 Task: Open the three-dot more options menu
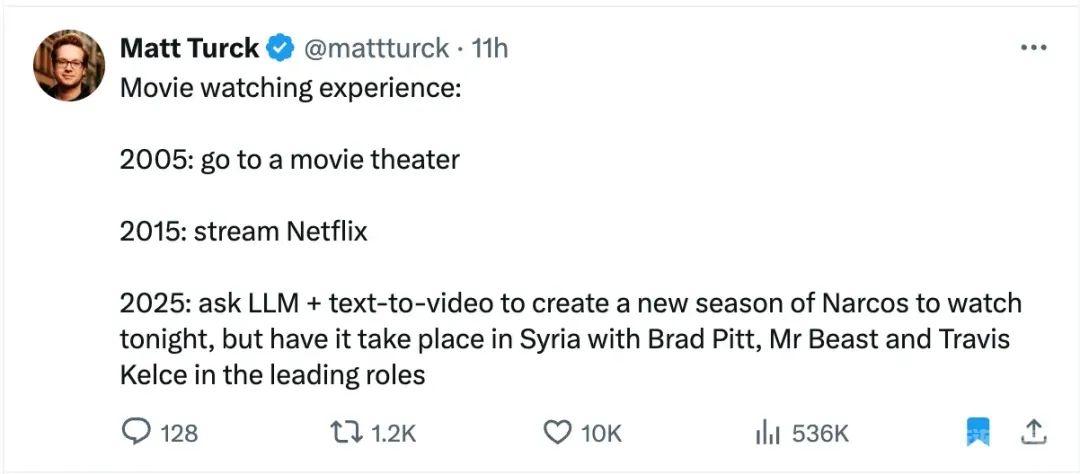pyautogui.click(x=1033, y=48)
